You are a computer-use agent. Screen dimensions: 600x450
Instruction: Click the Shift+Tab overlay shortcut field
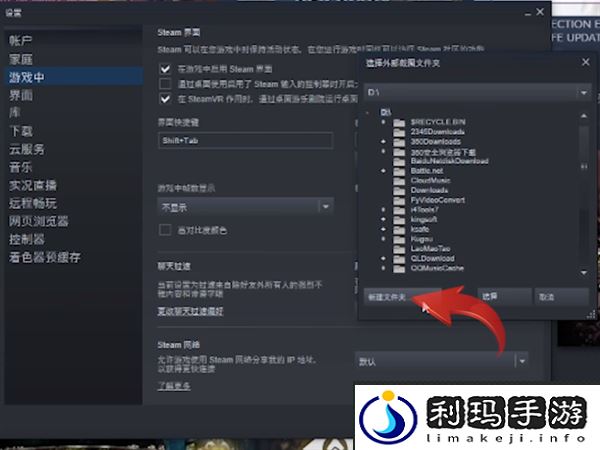(x=245, y=140)
